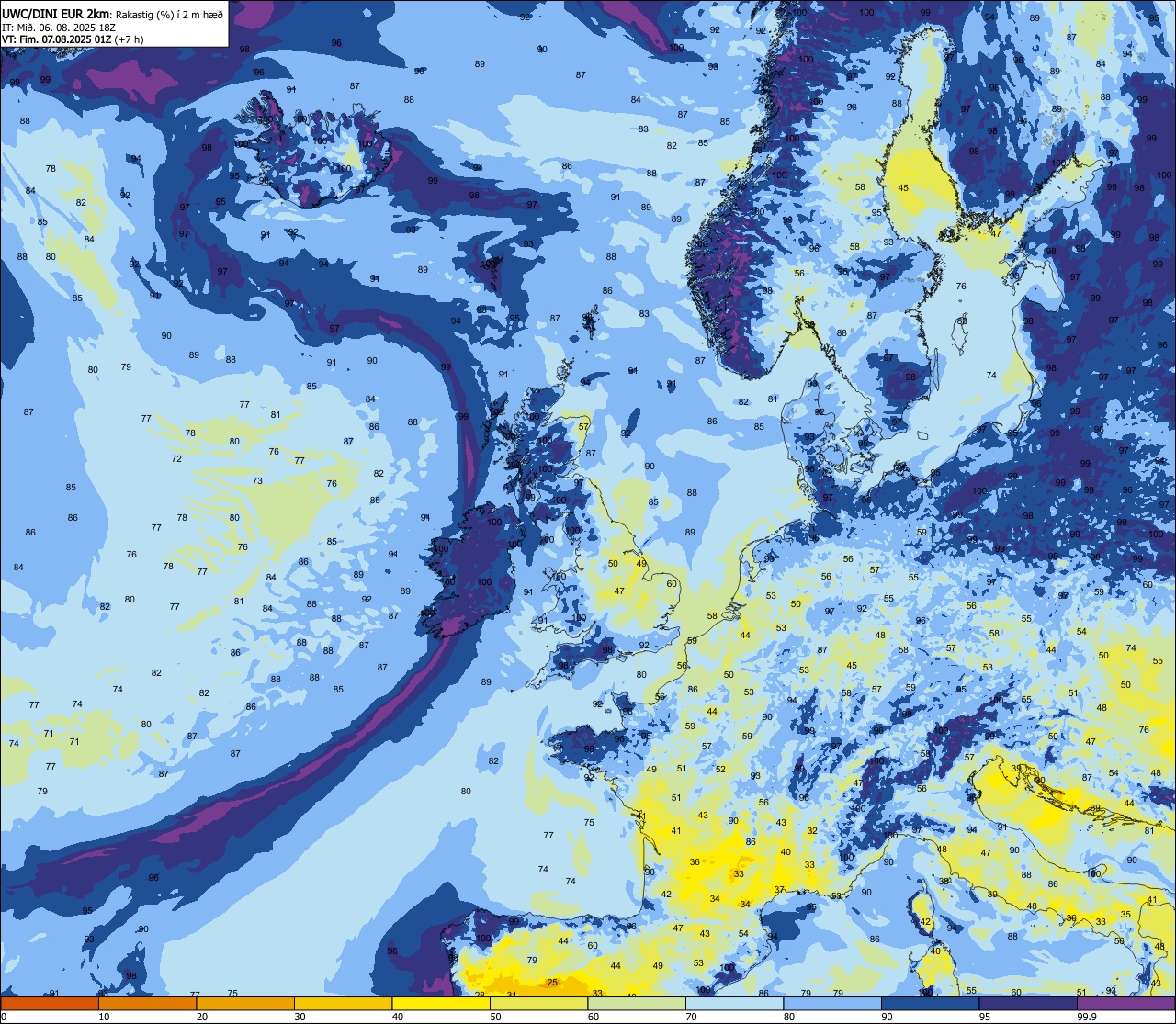Screen dimensions: 1176x1024
Task: Click the 'Rakastig (%) í 2 m hæð' label
Action: click(x=167, y=14)
